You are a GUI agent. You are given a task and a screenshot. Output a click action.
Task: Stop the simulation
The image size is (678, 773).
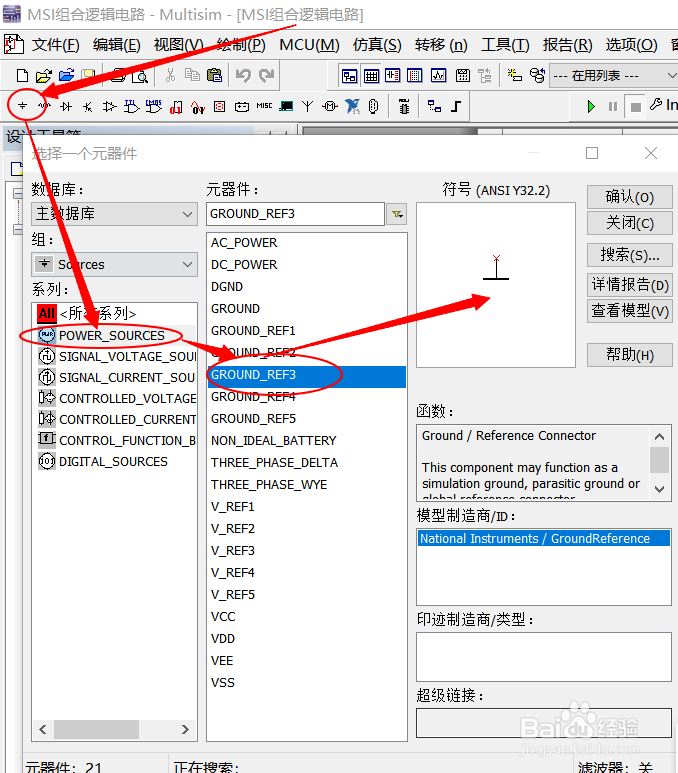pos(636,106)
